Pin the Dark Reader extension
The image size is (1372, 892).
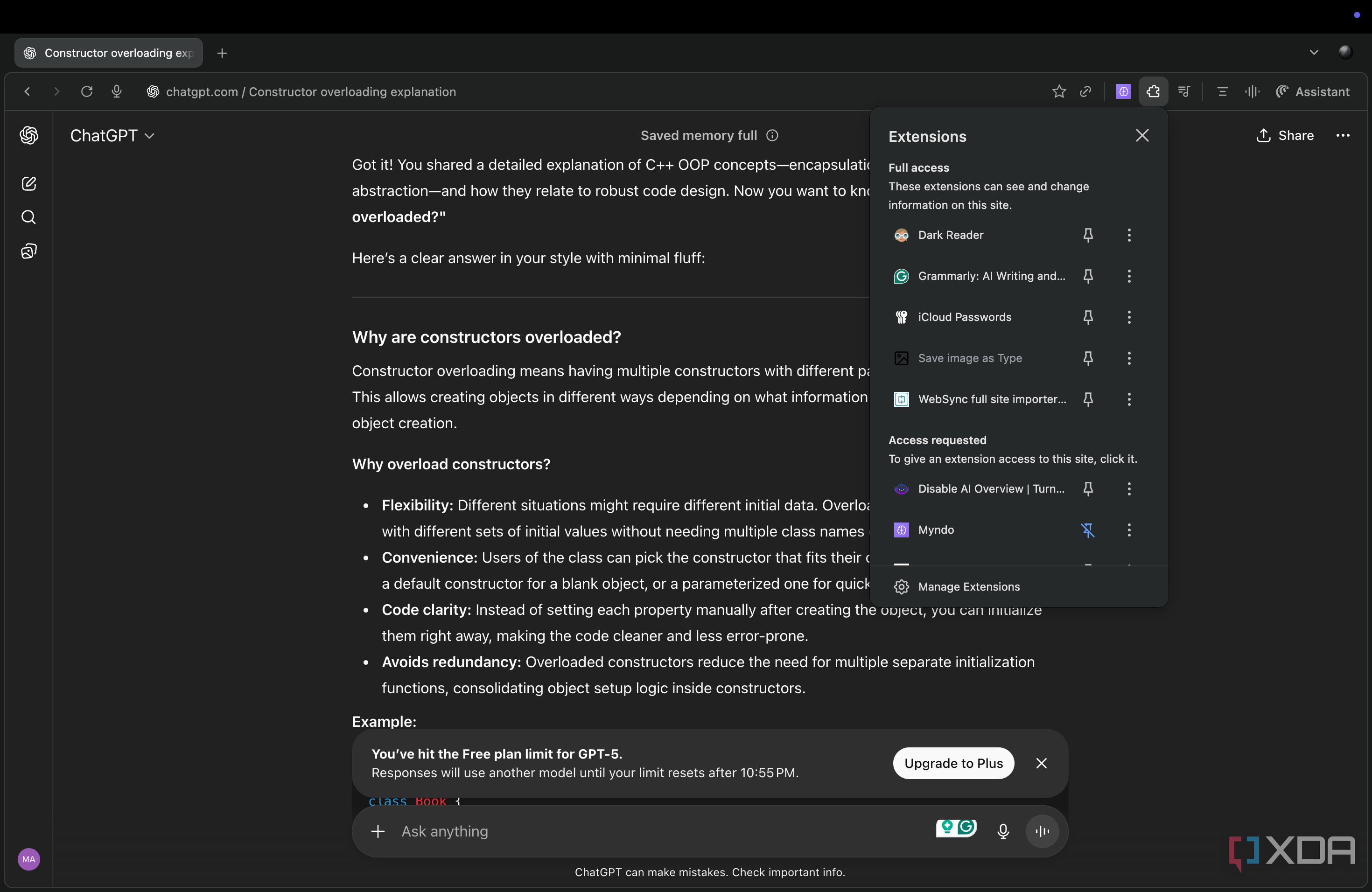pyautogui.click(x=1088, y=235)
